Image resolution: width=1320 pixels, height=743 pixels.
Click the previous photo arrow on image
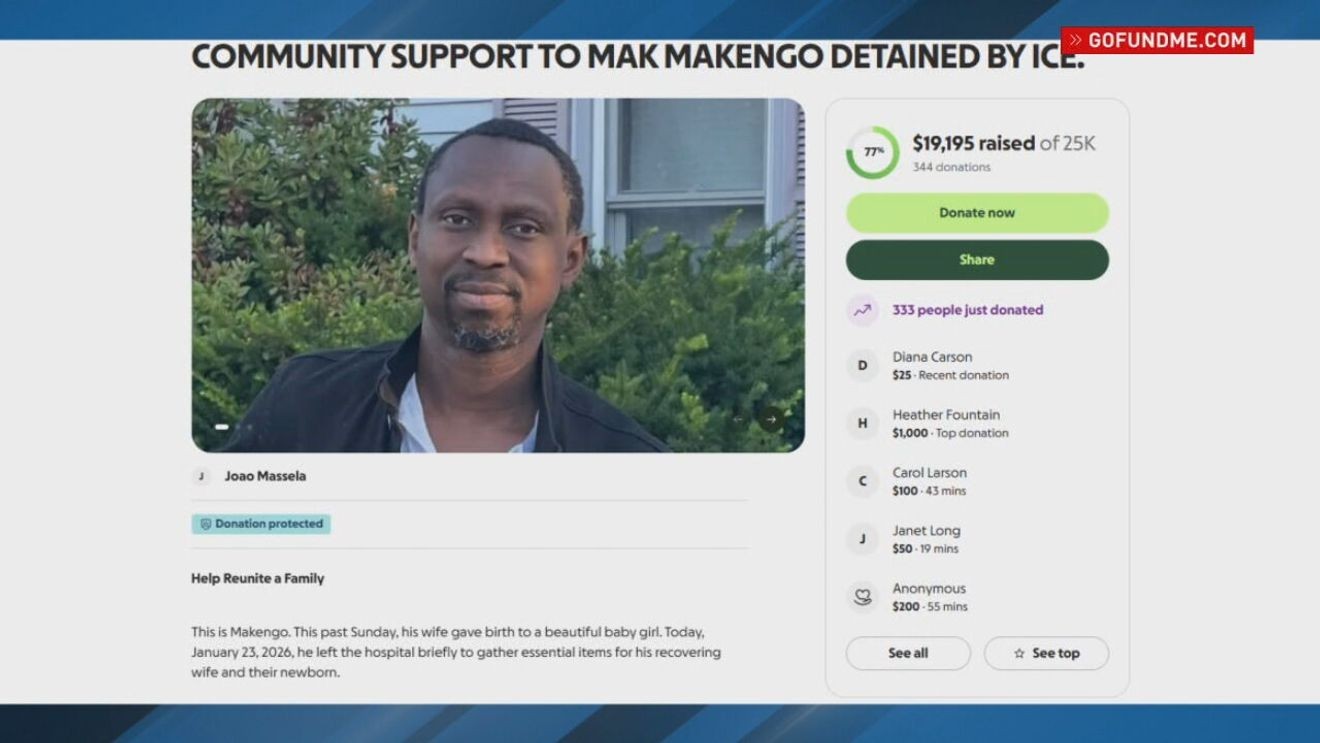[738, 420]
